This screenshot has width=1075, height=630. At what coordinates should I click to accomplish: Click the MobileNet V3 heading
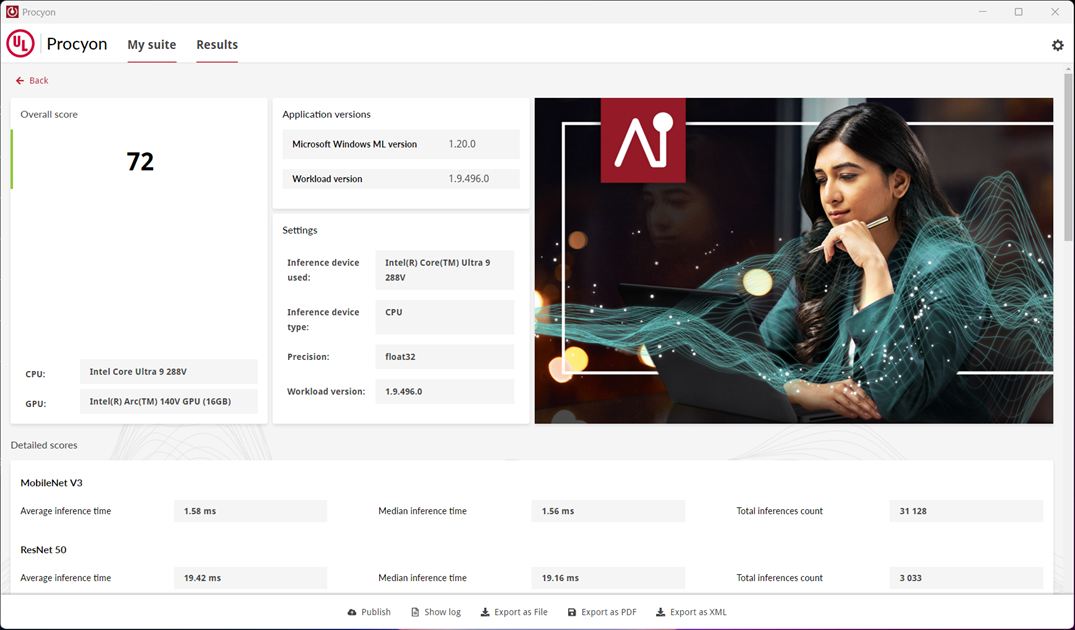[51, 483]
